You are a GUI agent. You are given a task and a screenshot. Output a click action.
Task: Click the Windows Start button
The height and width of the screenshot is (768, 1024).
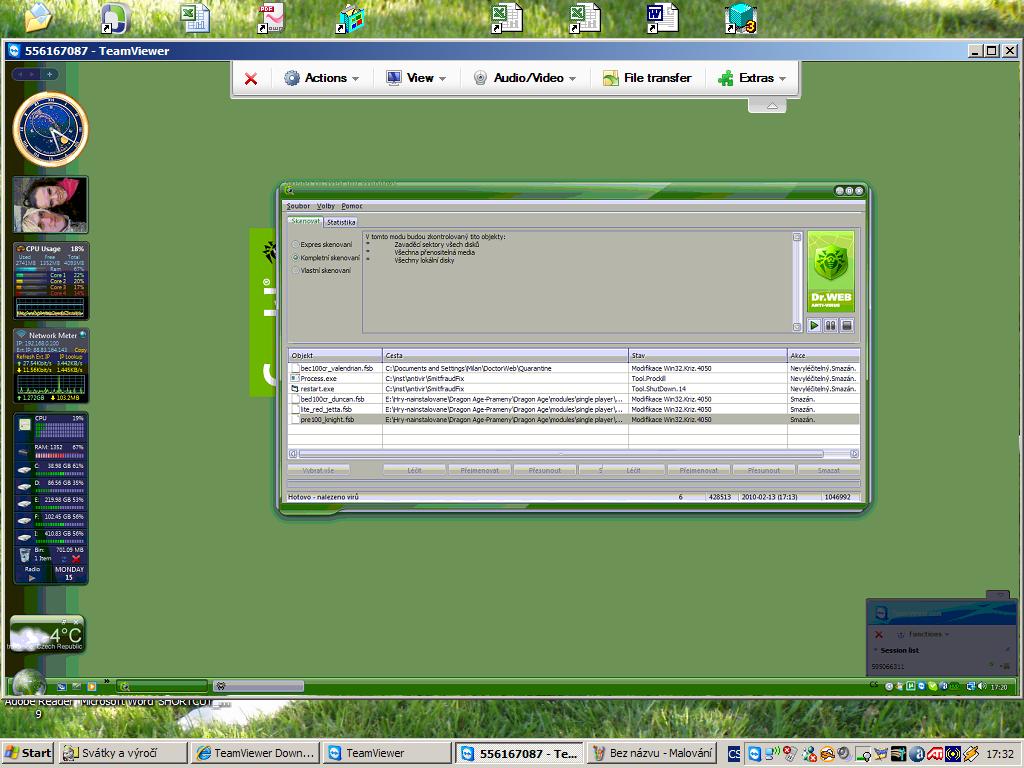28,753
